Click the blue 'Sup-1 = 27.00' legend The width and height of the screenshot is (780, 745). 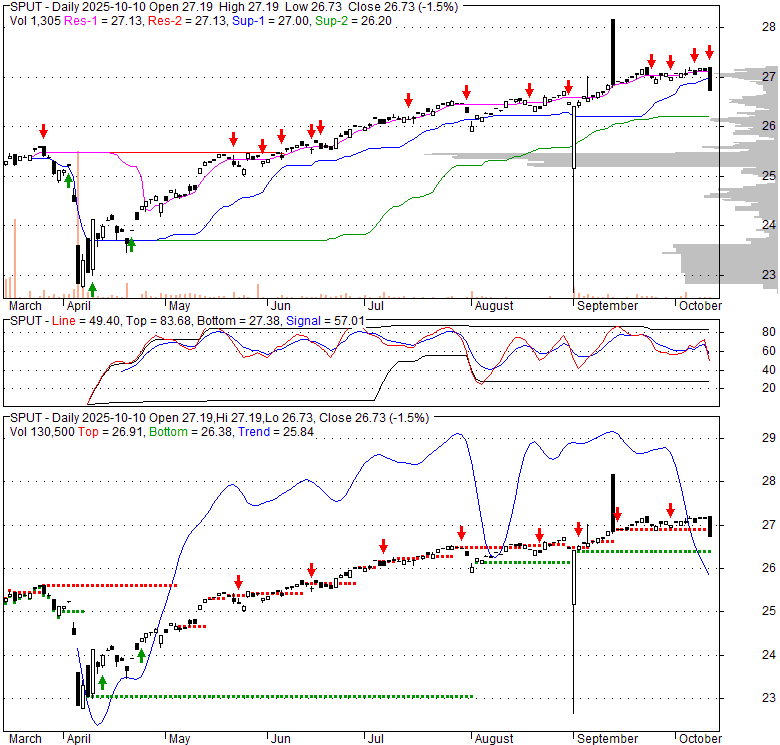click(x=272, y=21)
